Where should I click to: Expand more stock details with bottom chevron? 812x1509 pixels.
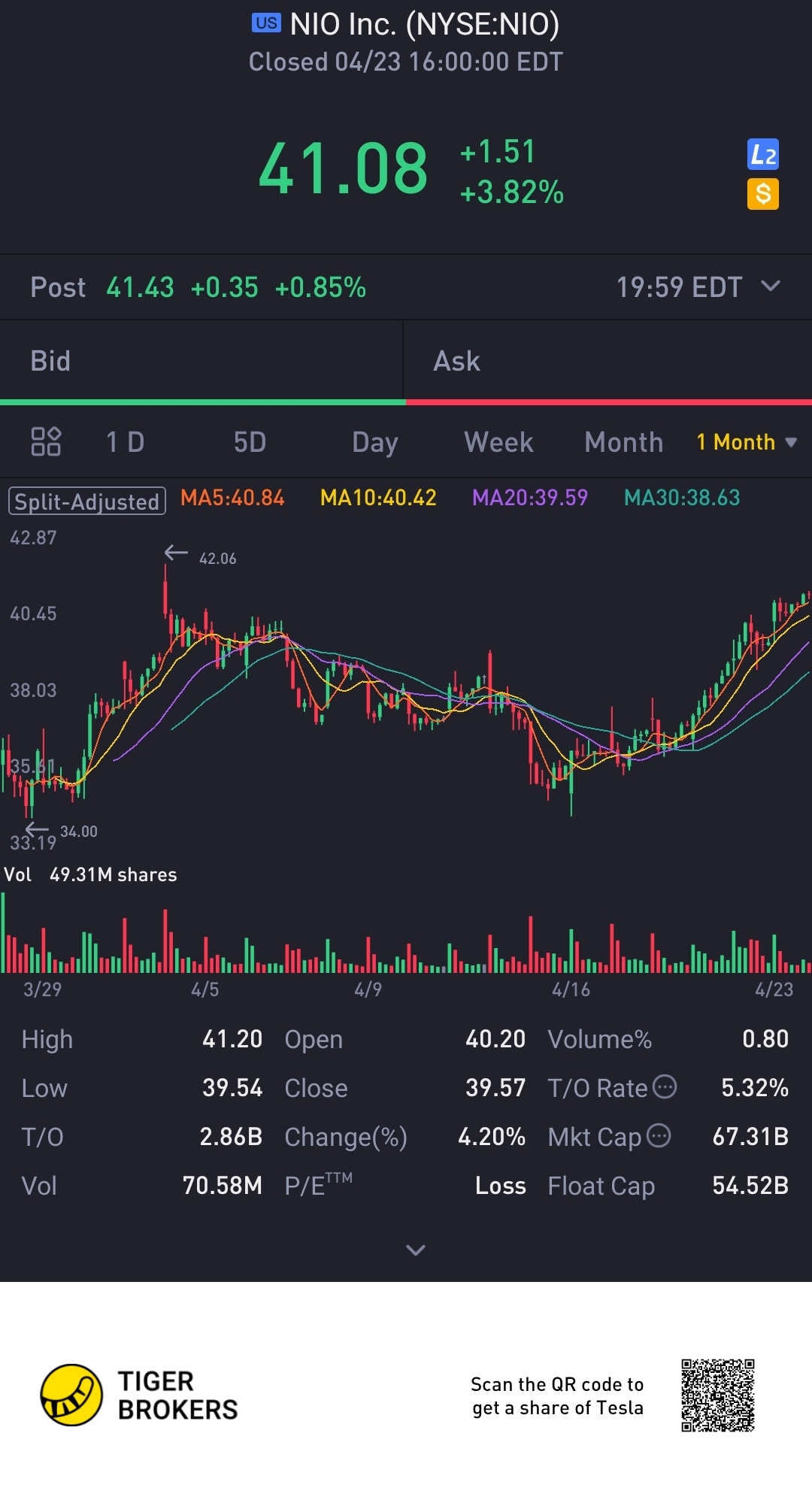(416, 1250)
